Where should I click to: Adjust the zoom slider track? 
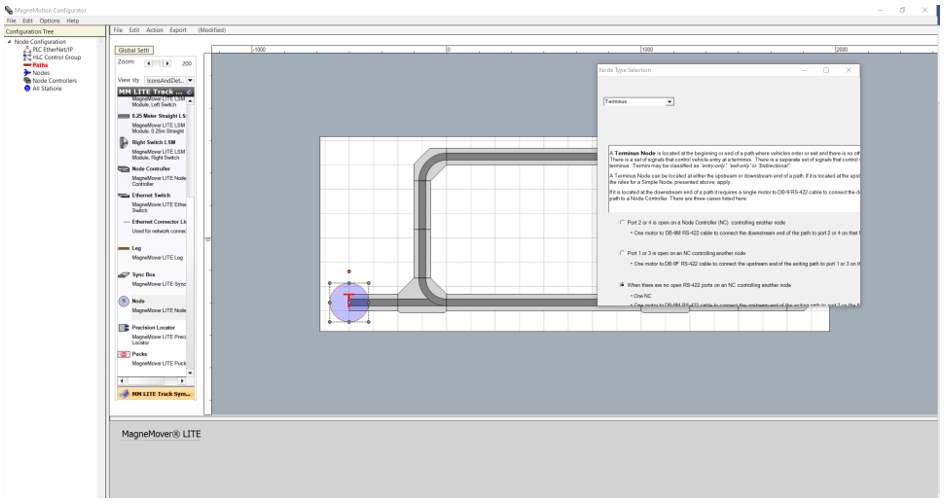(x=158, y=63)
